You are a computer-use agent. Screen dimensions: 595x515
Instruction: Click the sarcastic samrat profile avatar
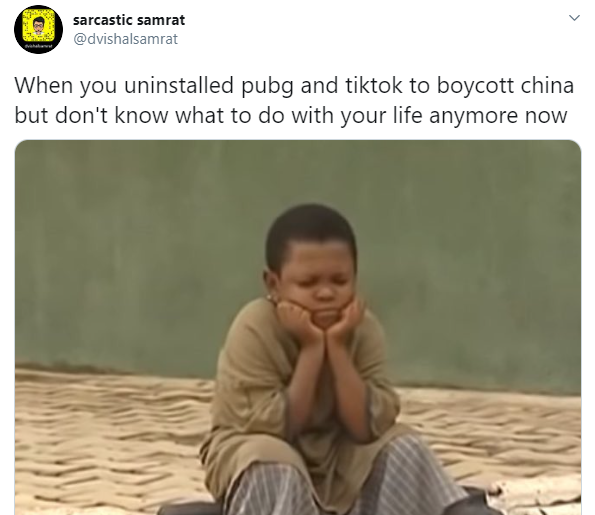(38, 29)
